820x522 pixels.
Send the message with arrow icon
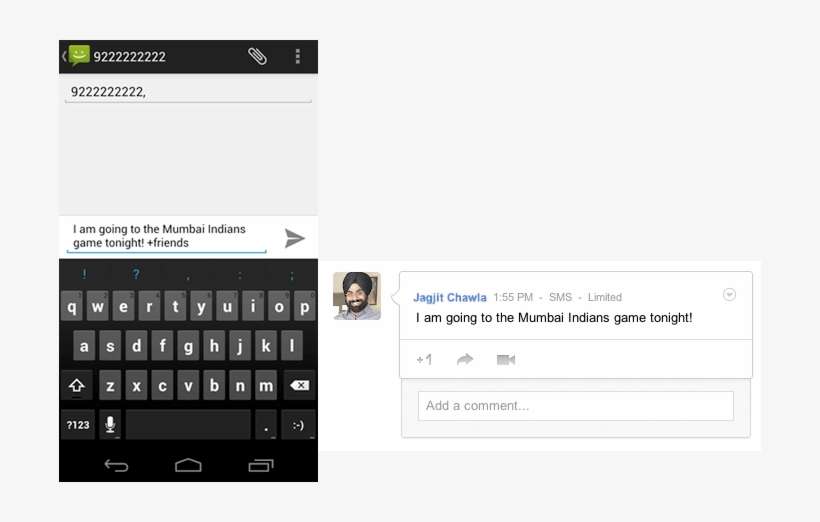tap(294, 238)
